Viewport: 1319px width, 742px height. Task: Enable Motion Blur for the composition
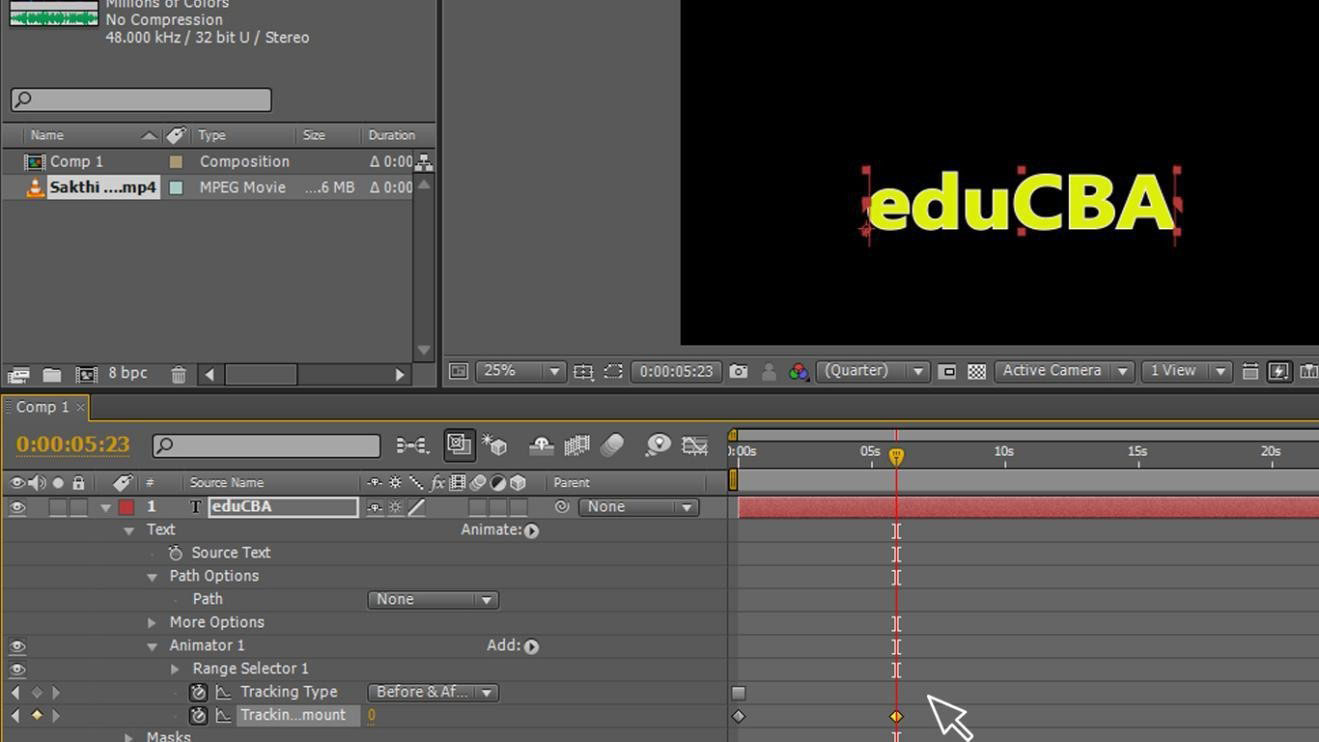point(612,445)
